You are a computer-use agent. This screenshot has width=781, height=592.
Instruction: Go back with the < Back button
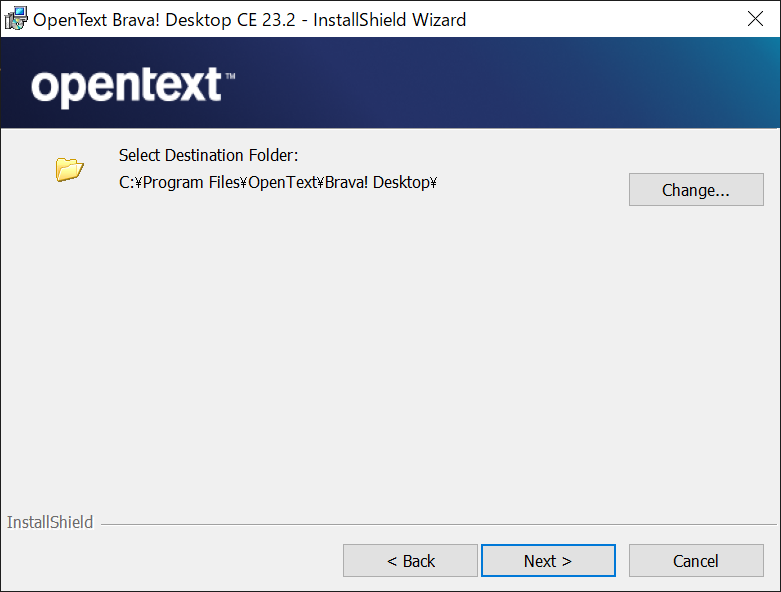point(410,561)
